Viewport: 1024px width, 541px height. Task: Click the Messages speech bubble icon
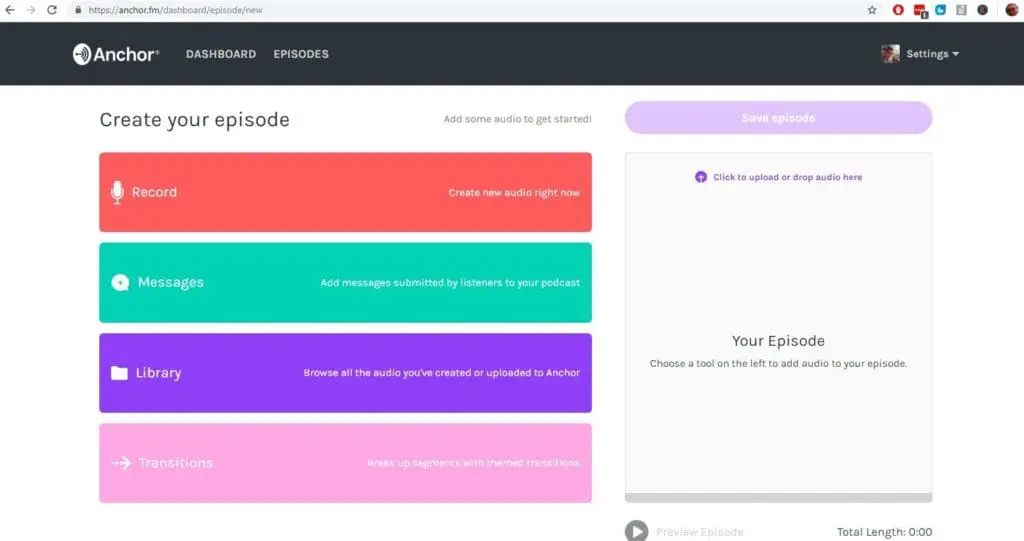(x=120, y=282)
